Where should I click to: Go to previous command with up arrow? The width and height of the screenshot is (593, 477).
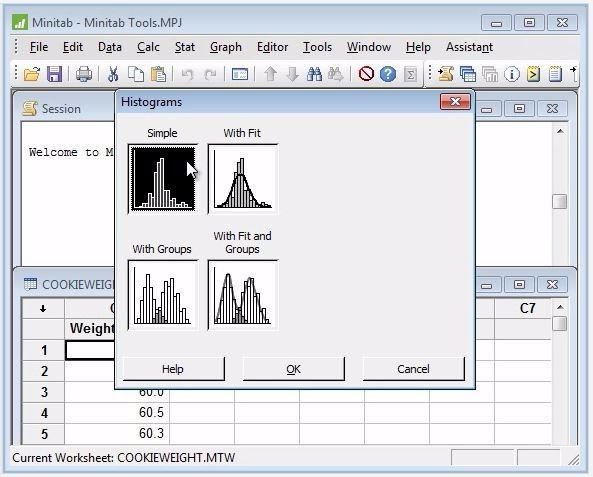pos(270,74)
